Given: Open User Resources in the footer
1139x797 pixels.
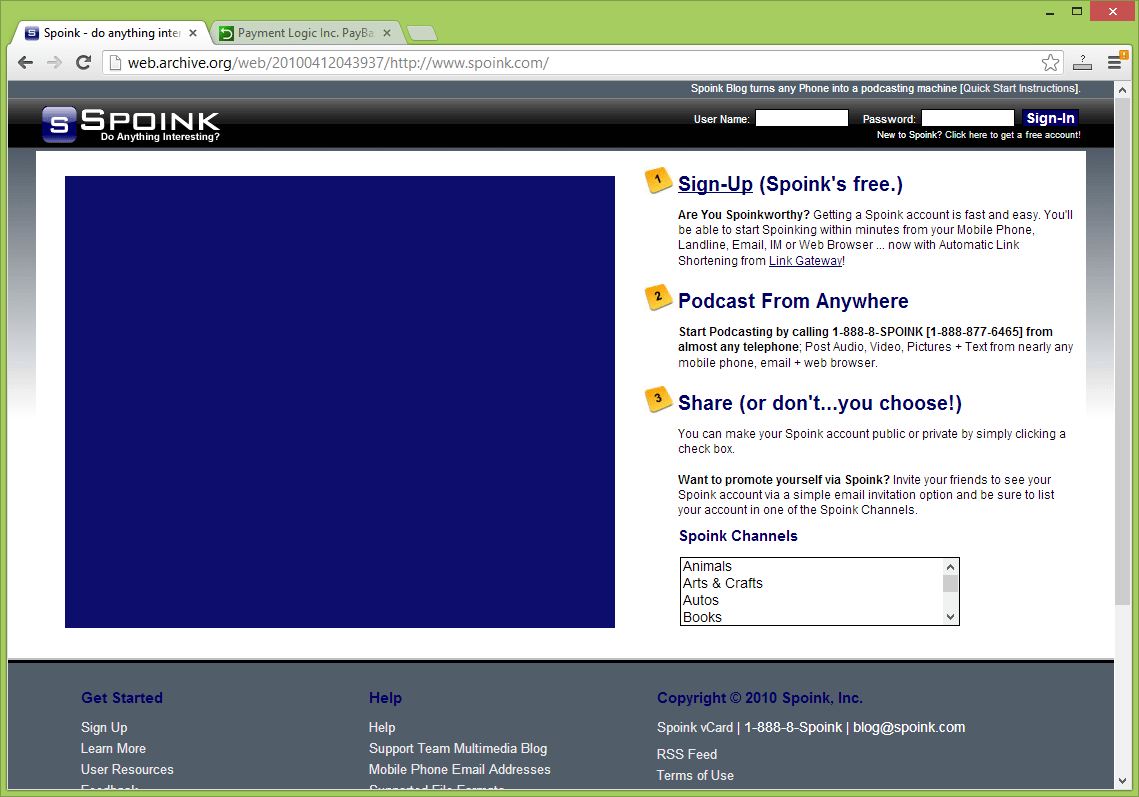Looking at the screenshot, I should point(127,769).
